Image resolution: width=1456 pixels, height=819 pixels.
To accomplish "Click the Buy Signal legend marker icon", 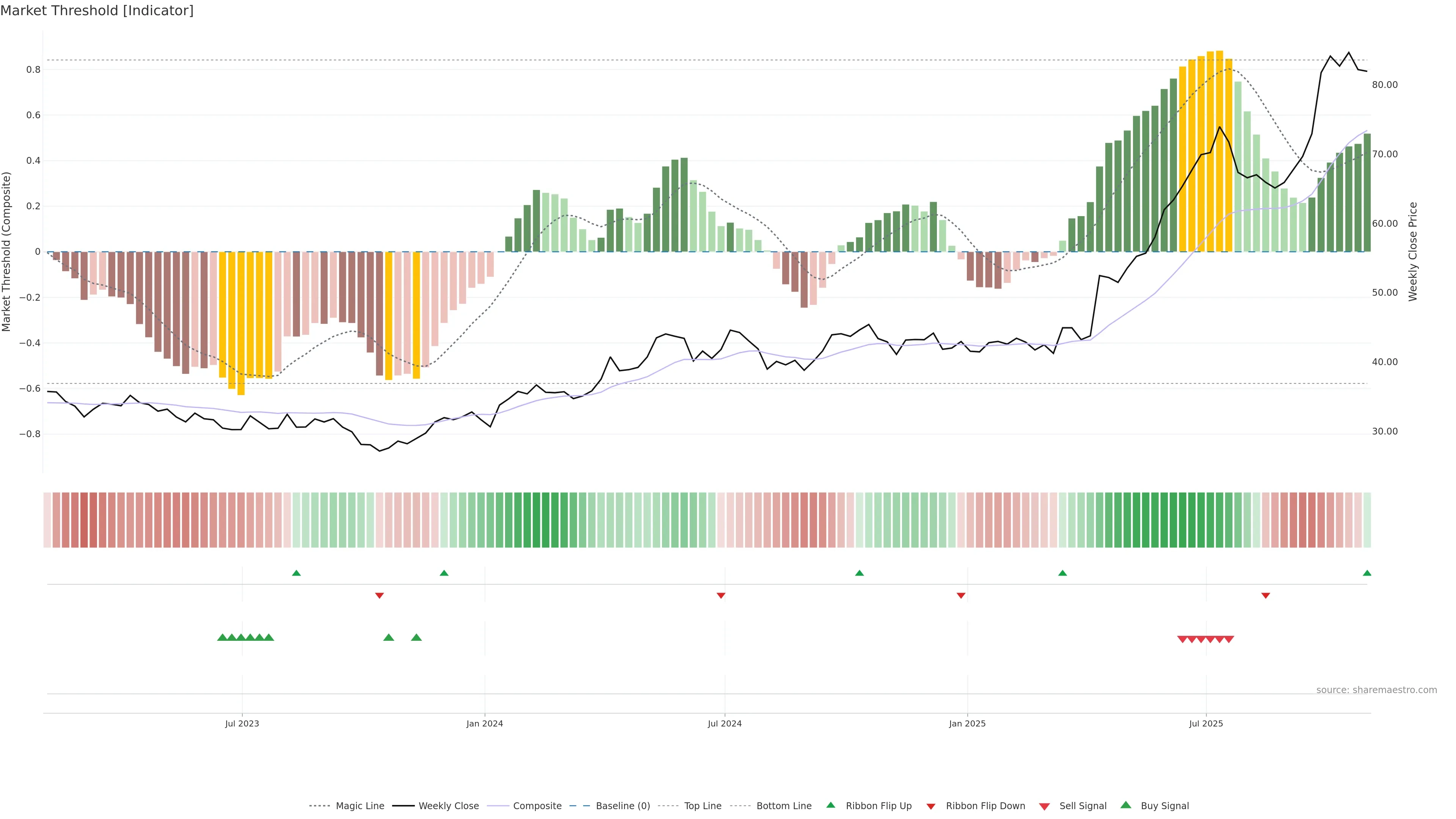I will (1125, 805).
